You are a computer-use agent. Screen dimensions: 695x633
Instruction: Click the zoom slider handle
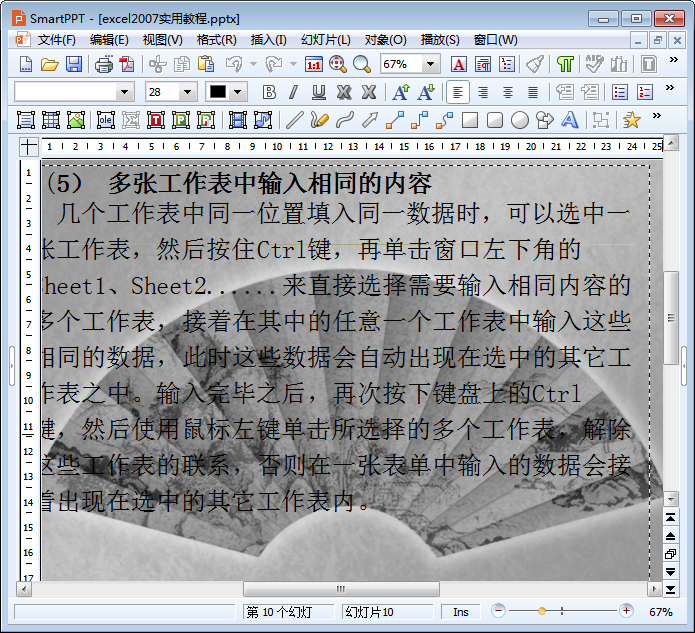tap(542, 611)
